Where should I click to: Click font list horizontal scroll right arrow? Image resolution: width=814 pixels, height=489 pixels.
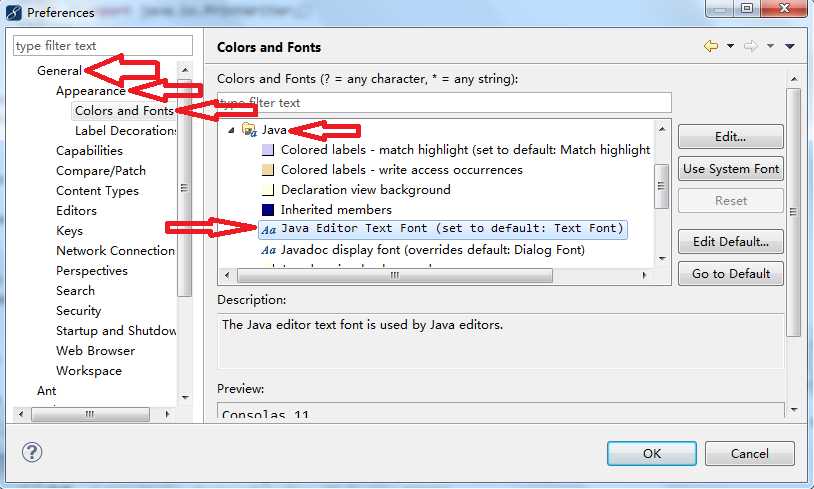click(x=644, y=275)
